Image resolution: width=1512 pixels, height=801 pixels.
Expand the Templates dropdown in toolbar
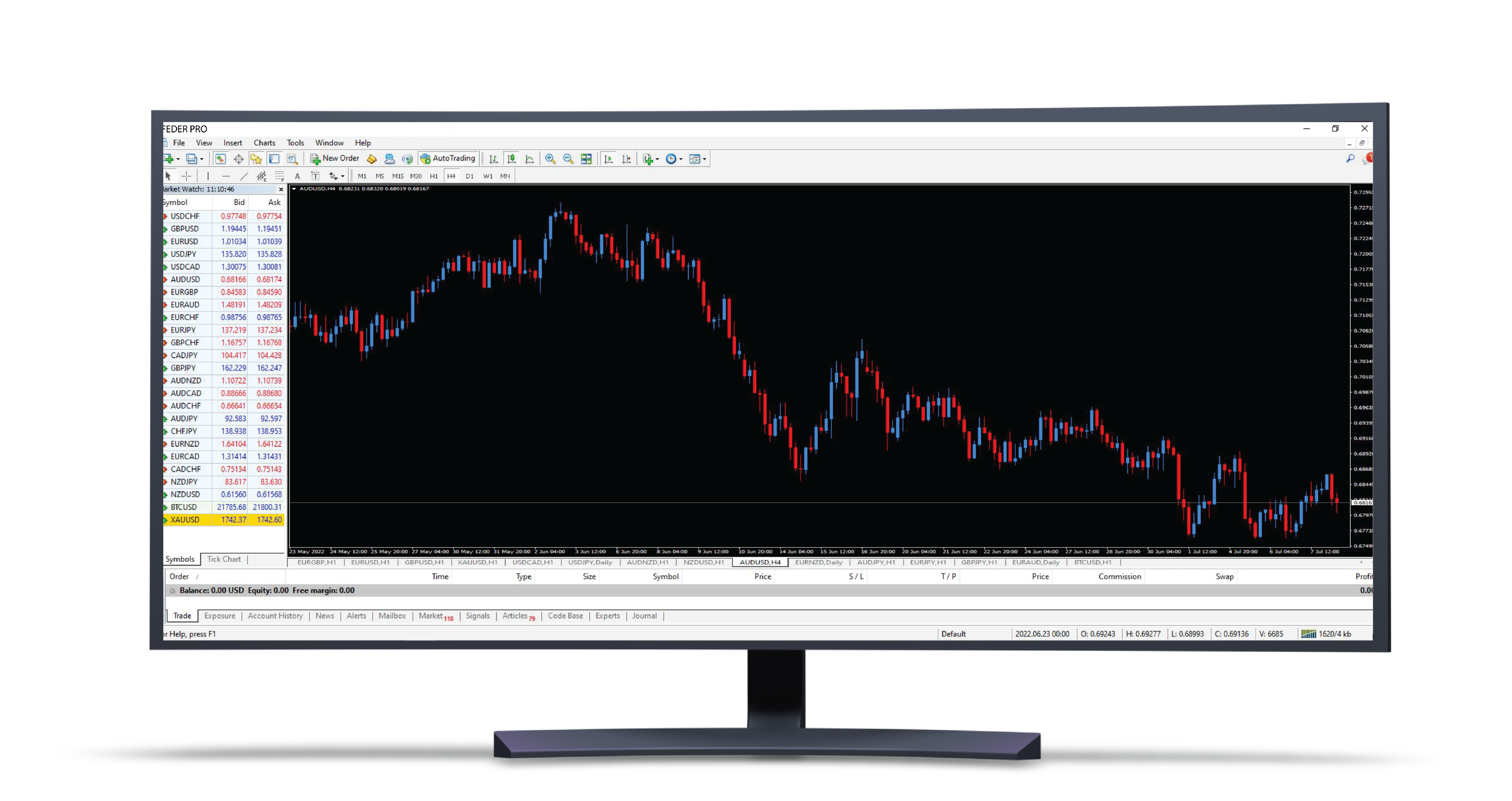click(704, 159)
